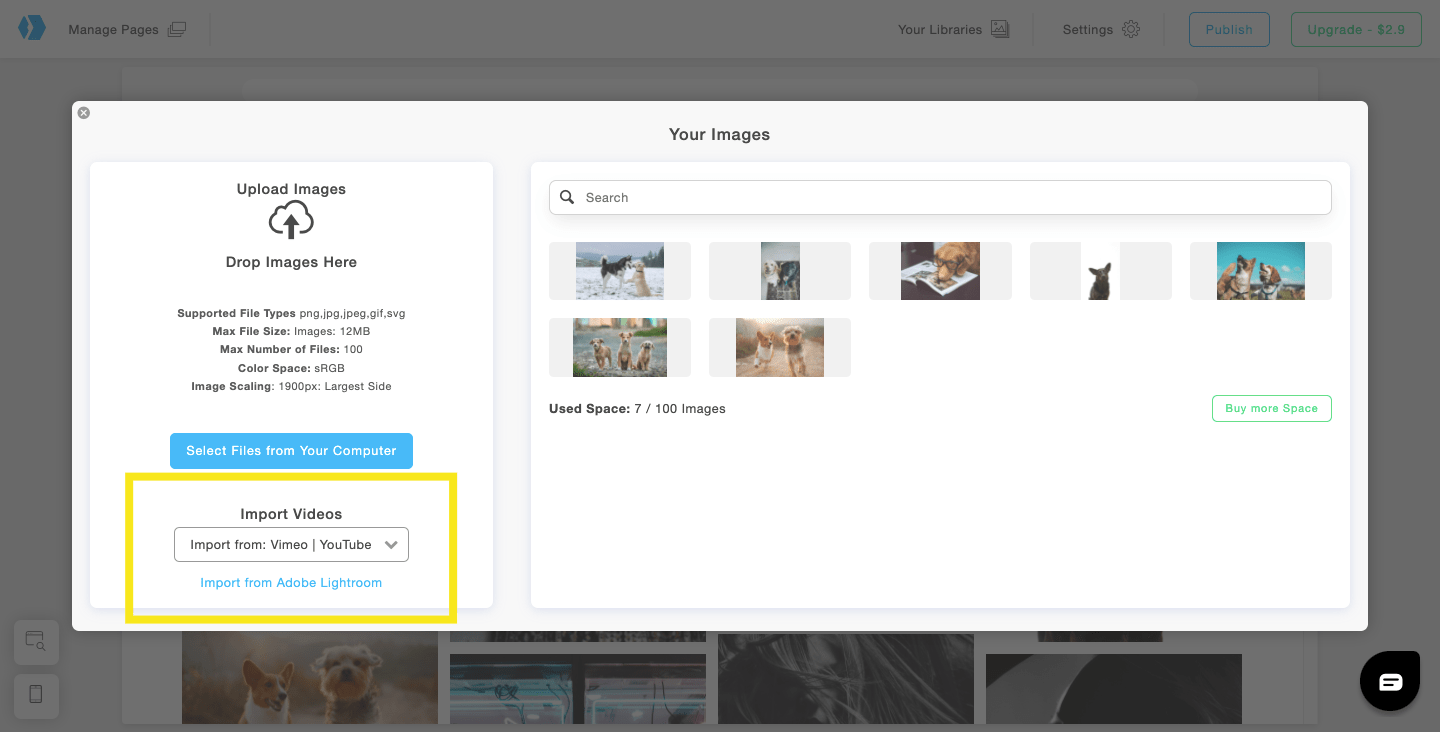Click the Used Space: 7 / 100 Images text
Screen dimensions: 1440x732
tap(637, 408)
